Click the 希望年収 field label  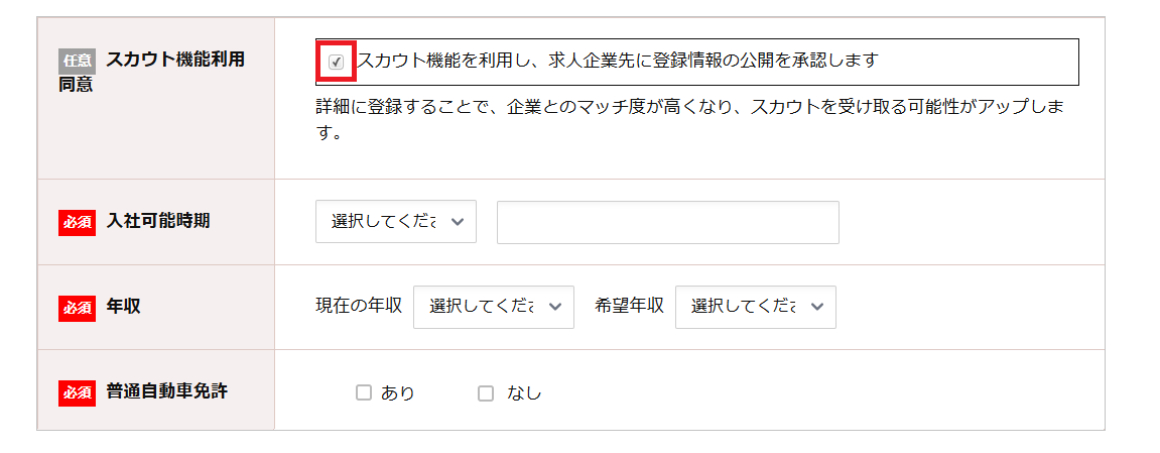click(x=629, y=306)
